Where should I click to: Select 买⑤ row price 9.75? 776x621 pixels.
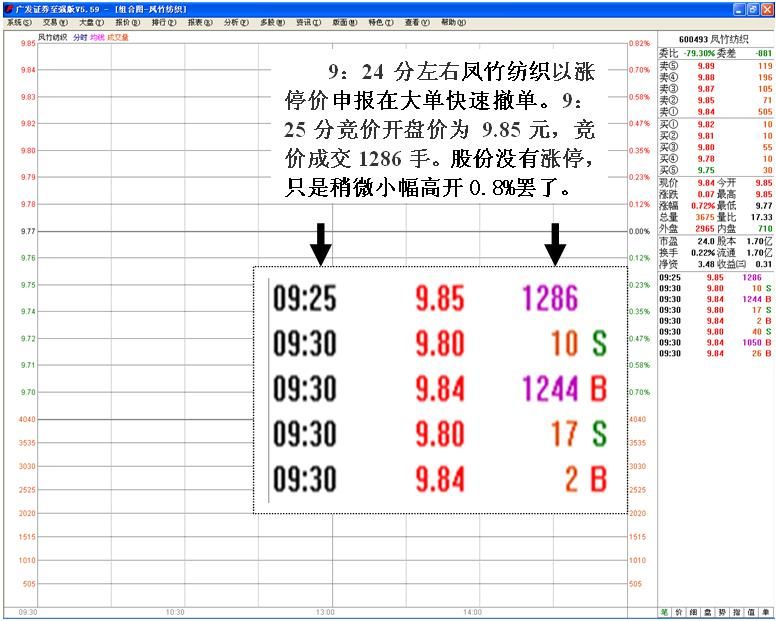click(706, 170)
